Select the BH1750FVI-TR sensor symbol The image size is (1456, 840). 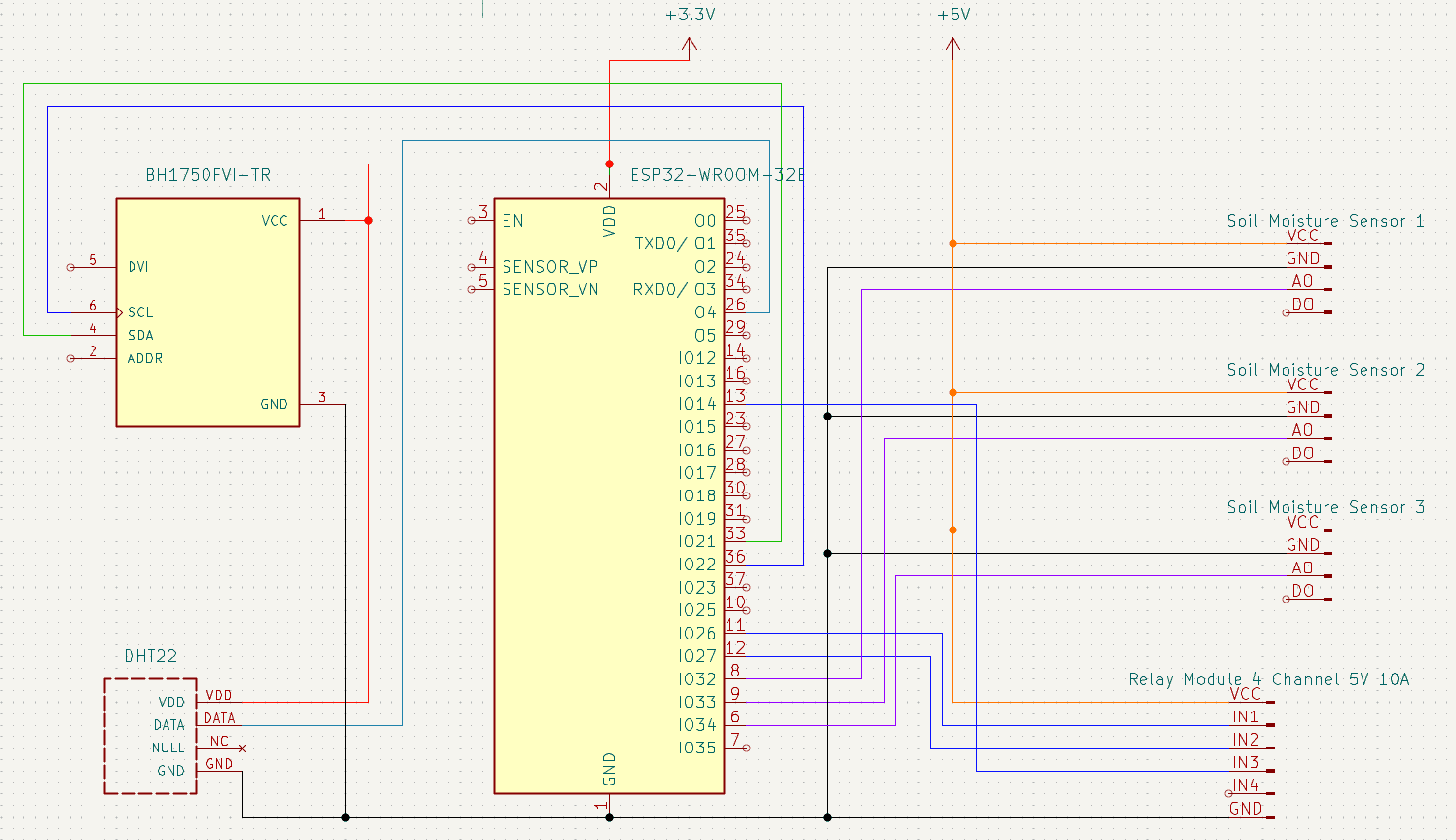(x=207, y=310)
